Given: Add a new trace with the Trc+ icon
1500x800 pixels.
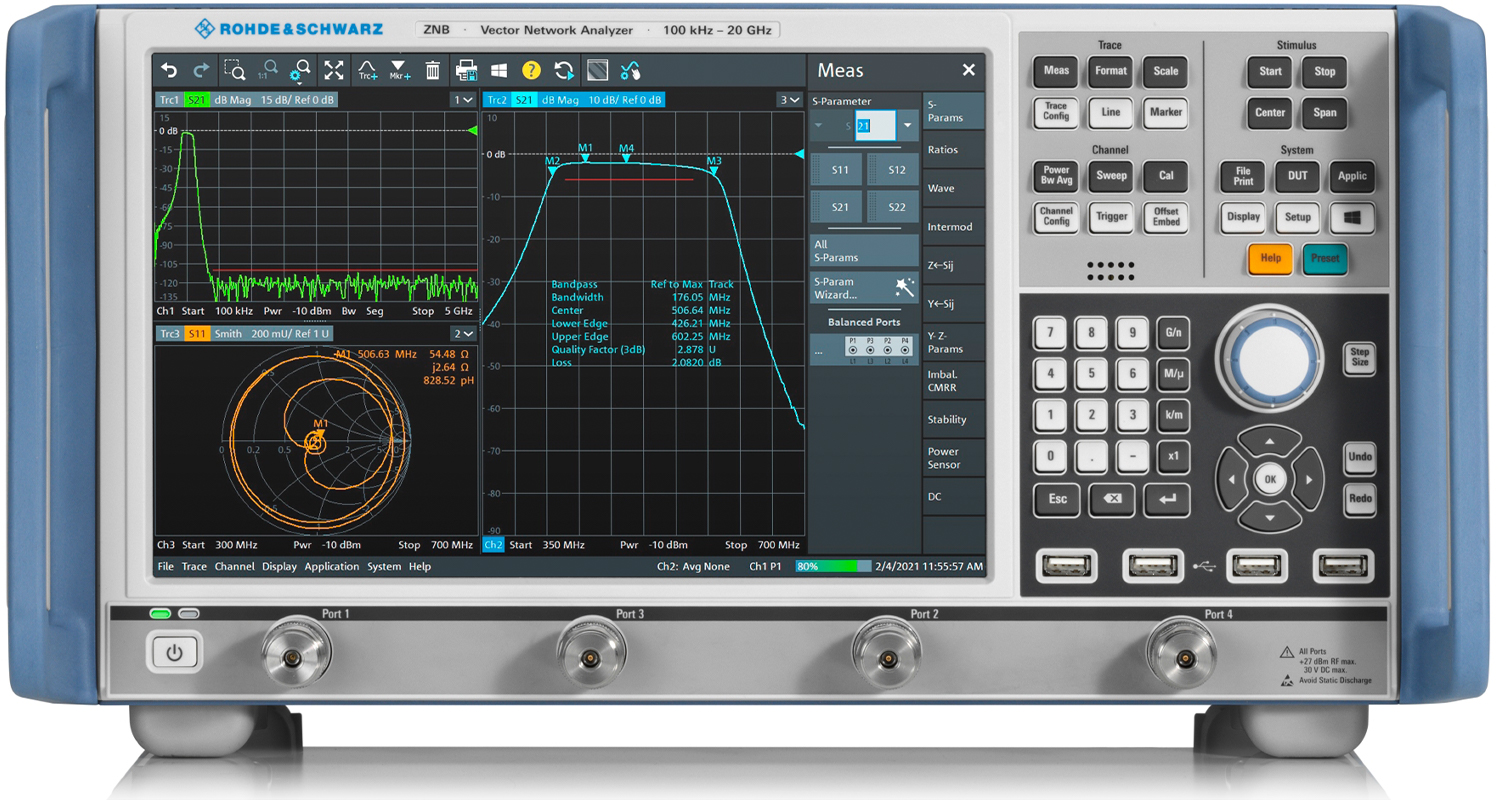Looking at the screenshot, I should pyautogui.click(x=366, y=70).
